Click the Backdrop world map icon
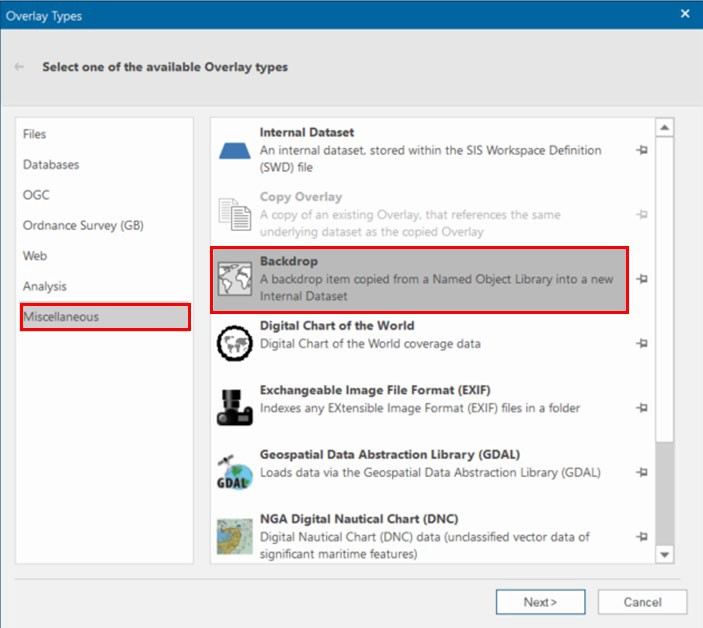 235,279
